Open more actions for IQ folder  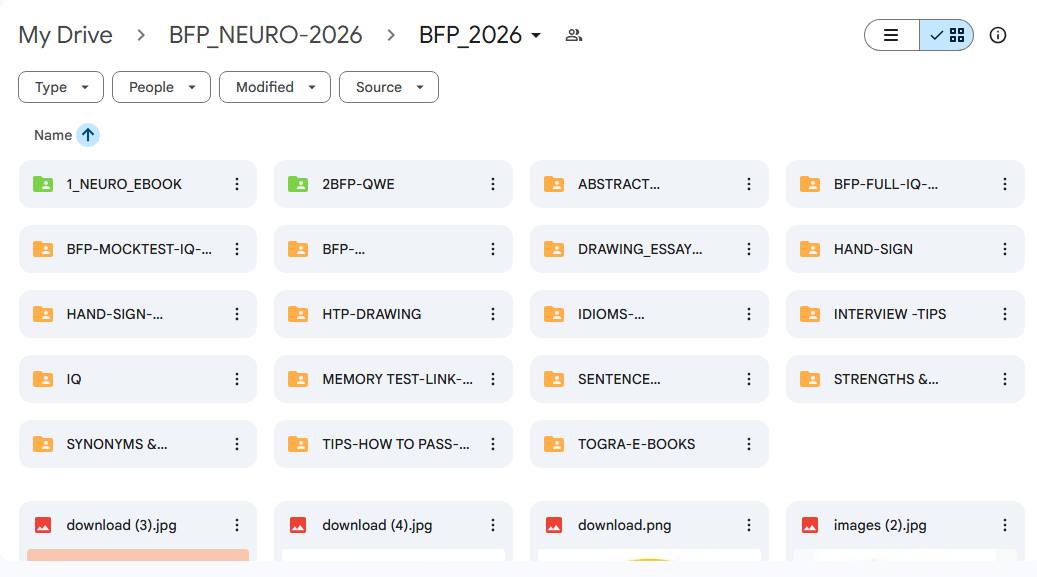[x=237, y=379]
